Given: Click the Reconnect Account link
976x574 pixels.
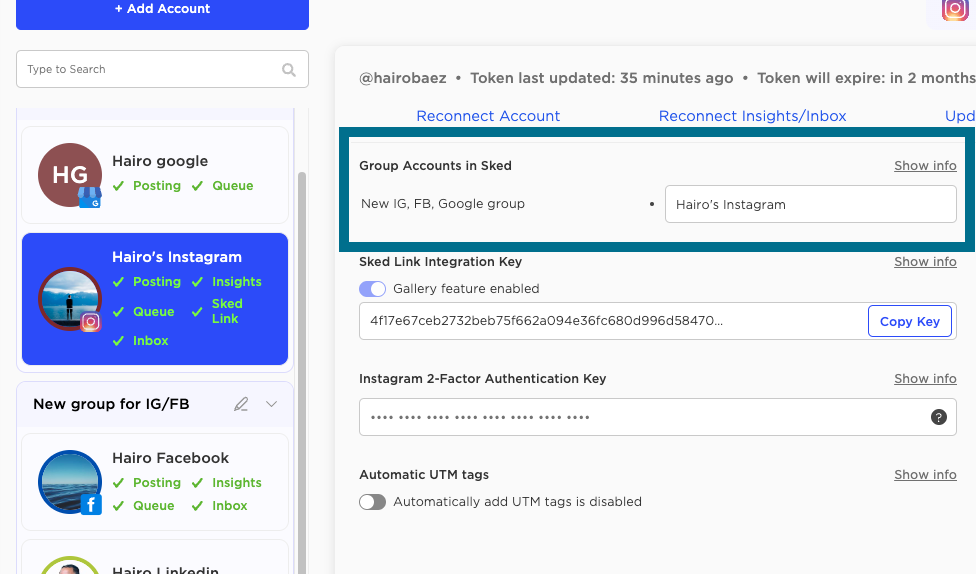Looking at the screenshot, I should (488, 116).
